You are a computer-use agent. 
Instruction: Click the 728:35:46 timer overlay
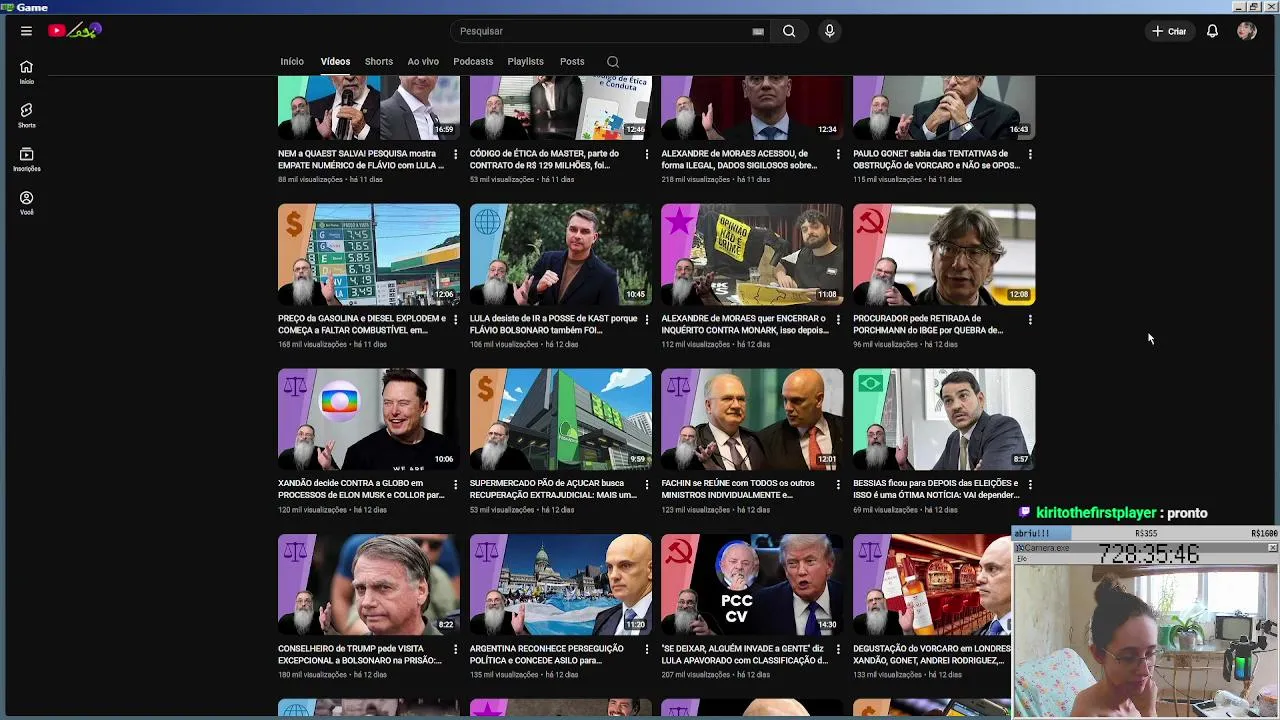coord(1149,554)
